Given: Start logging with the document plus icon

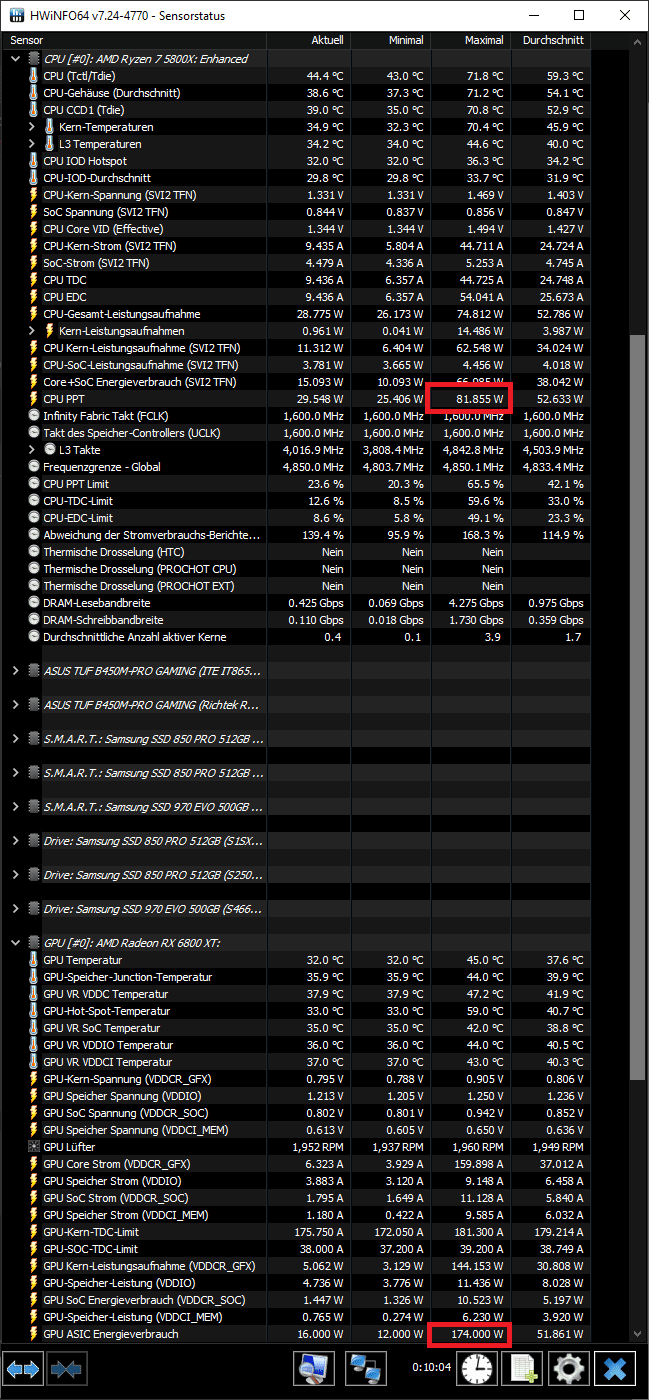Looking at the screenshot, I should click(x=524, y=1367).
